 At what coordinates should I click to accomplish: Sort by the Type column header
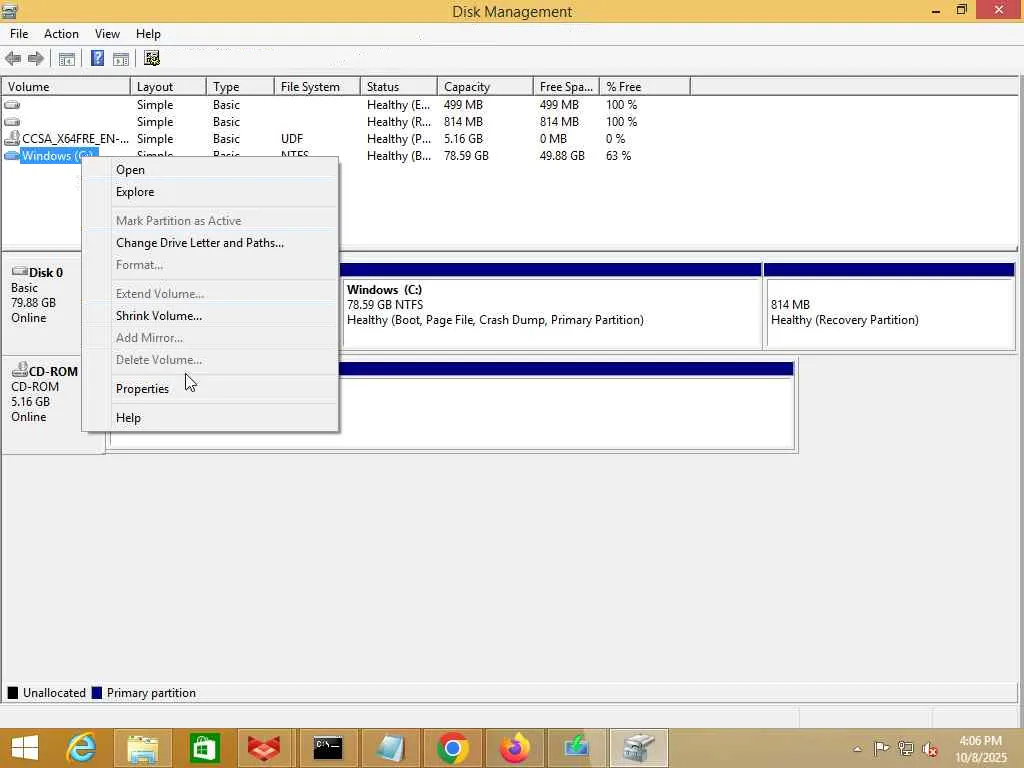240,87
